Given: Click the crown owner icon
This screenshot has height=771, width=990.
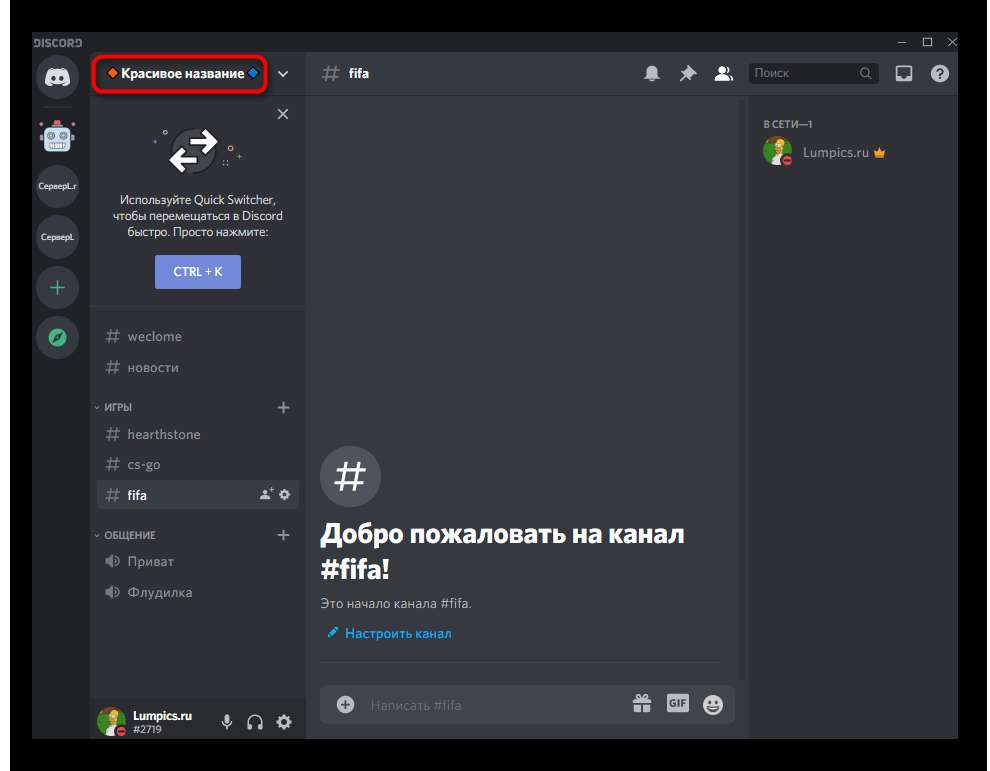Looking at the screenshot, I should tap(880, 153).
